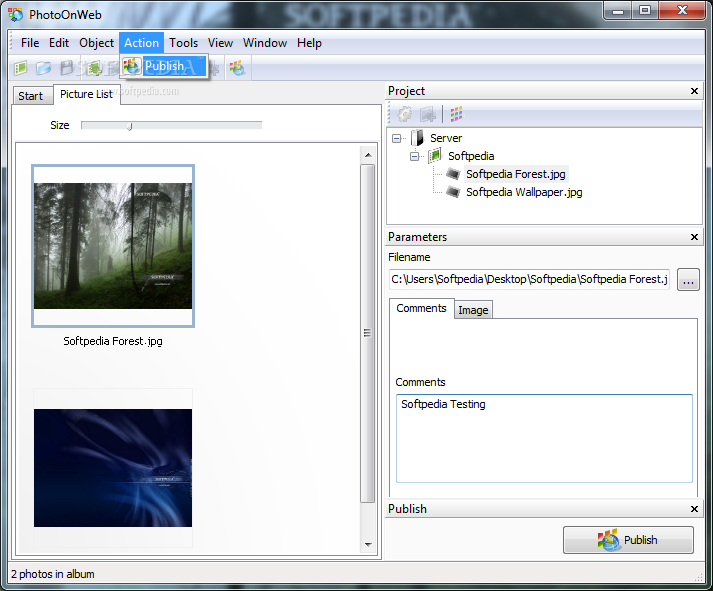
Task: Select Softpedia Wallpaper.jpg in the project tree
Action: click(x=524, y=192)
